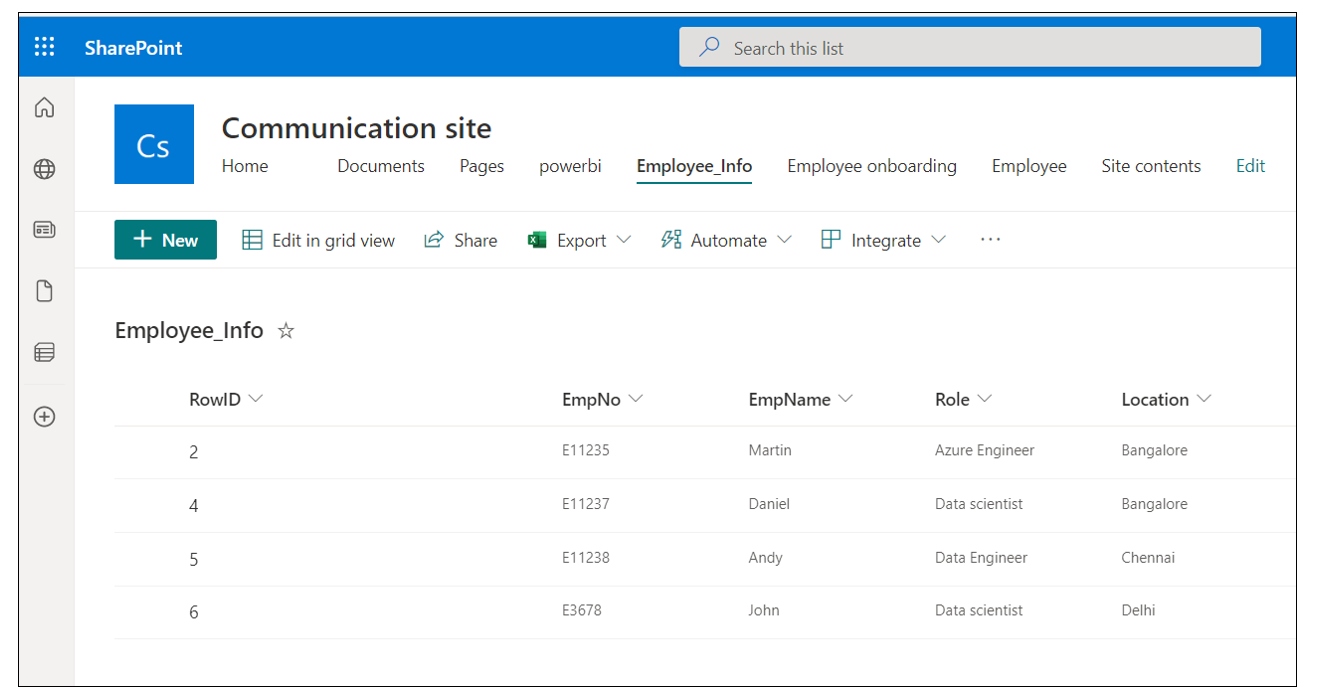This screenshot has height=692, width=1322.
Task: Click the Home icon in left rail
Action: click(x=44, y=108)
